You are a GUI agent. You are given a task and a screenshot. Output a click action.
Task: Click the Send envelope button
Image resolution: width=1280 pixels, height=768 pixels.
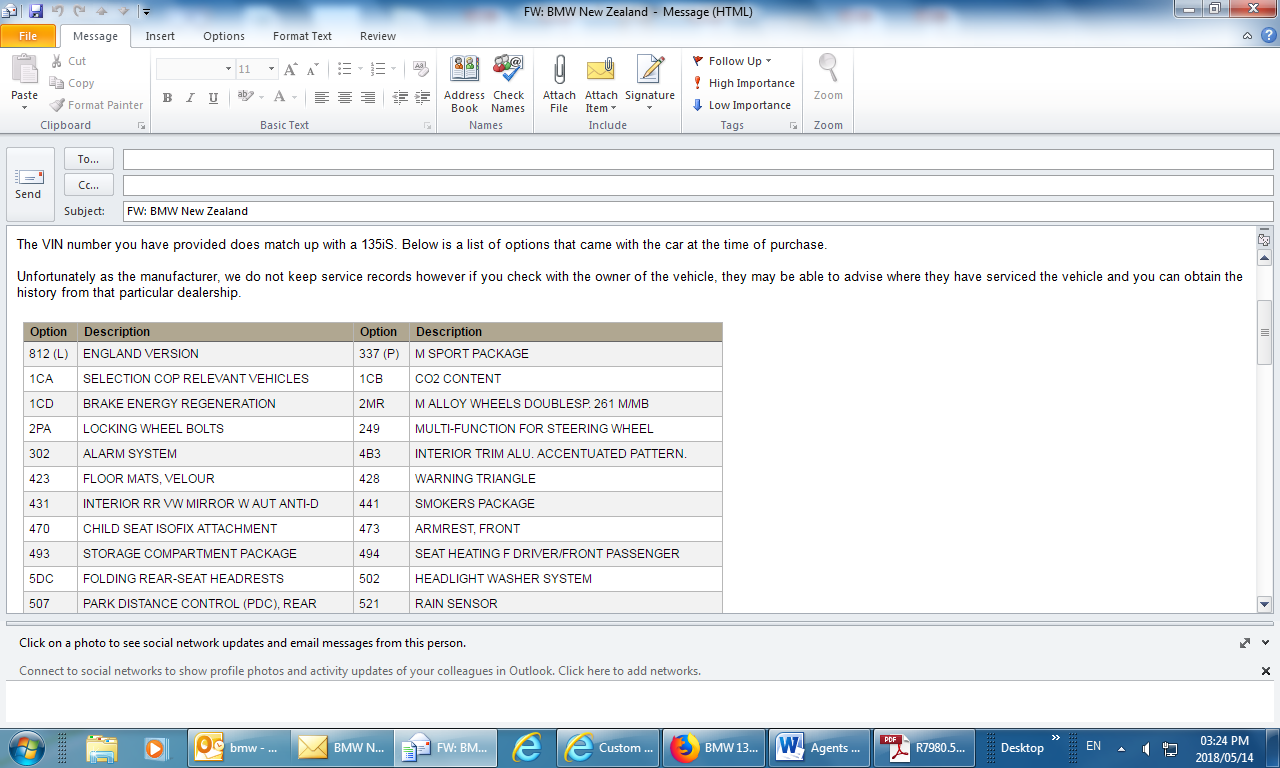coord(29,184)
